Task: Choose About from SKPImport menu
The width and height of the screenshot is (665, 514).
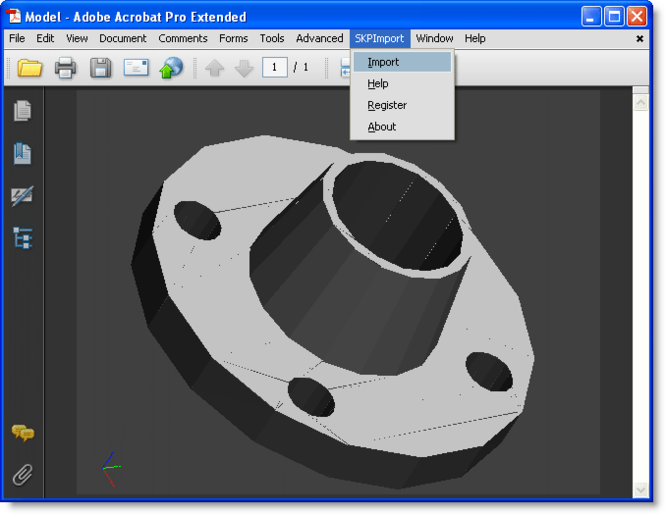Action: (x=402, y=127)
